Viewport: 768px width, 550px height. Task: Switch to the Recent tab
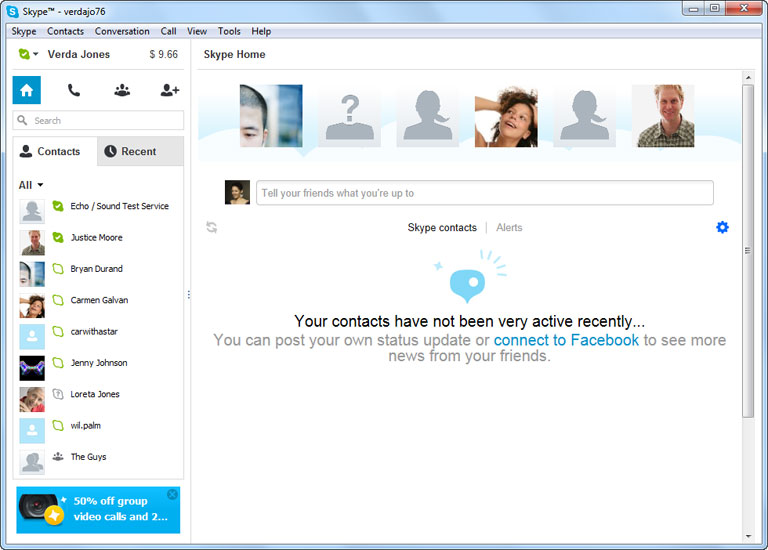pos(140,151)
